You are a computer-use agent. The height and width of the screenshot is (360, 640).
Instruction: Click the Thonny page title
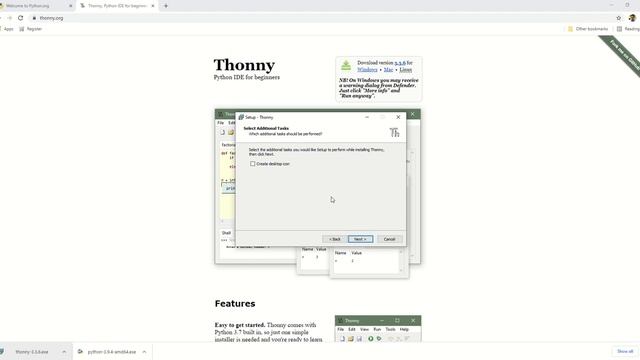click(x=244, y=65)
